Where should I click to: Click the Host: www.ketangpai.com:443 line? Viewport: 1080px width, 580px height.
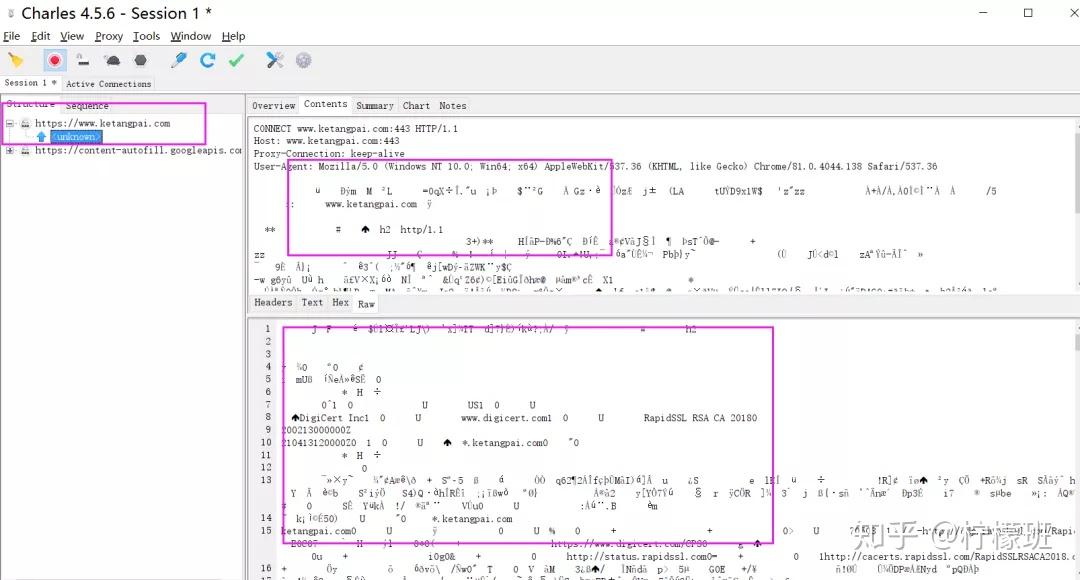(x=326, y=141)
